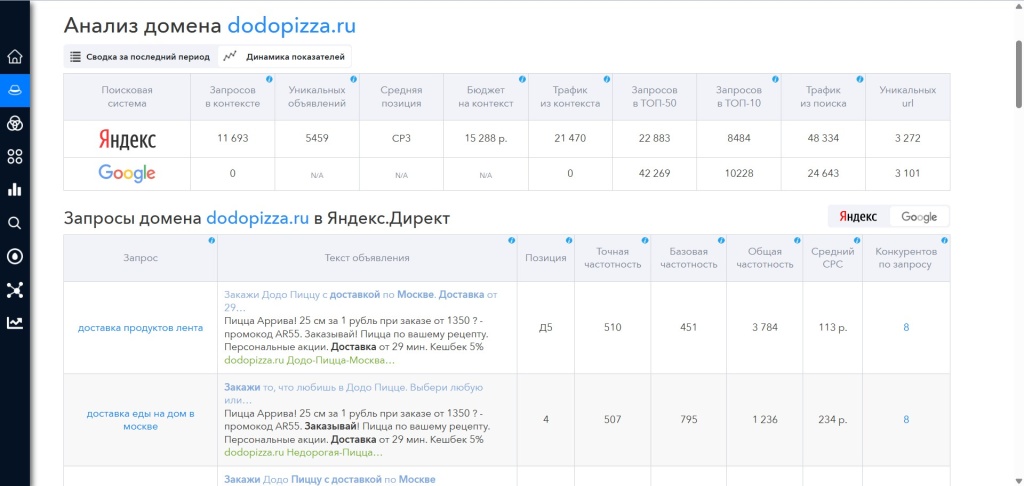This screenshot has height=486, width=1024.
Task: Info icon next to Запросов в контексте
Action: point(269,79)
